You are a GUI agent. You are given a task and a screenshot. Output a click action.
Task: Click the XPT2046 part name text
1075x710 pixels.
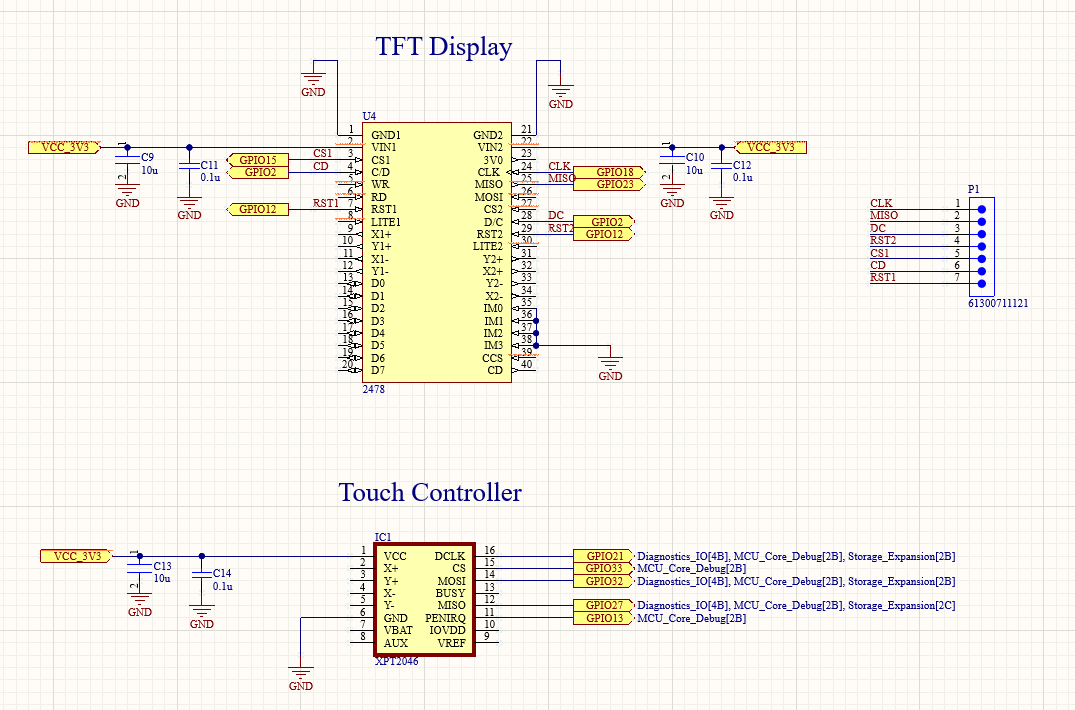396,661
